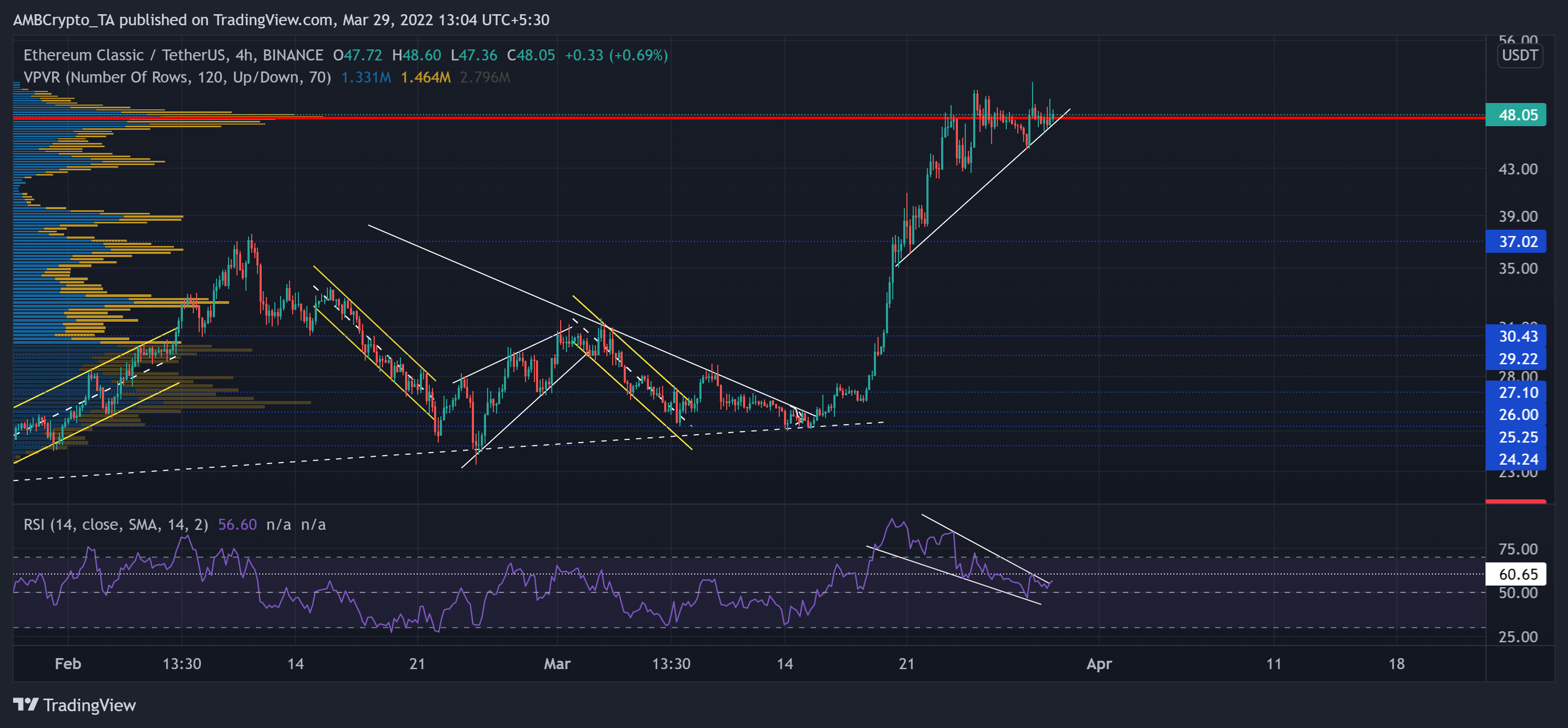Click the Mar date on time axis
Viewport: 1568px width, 728px height.
(557, 663)
